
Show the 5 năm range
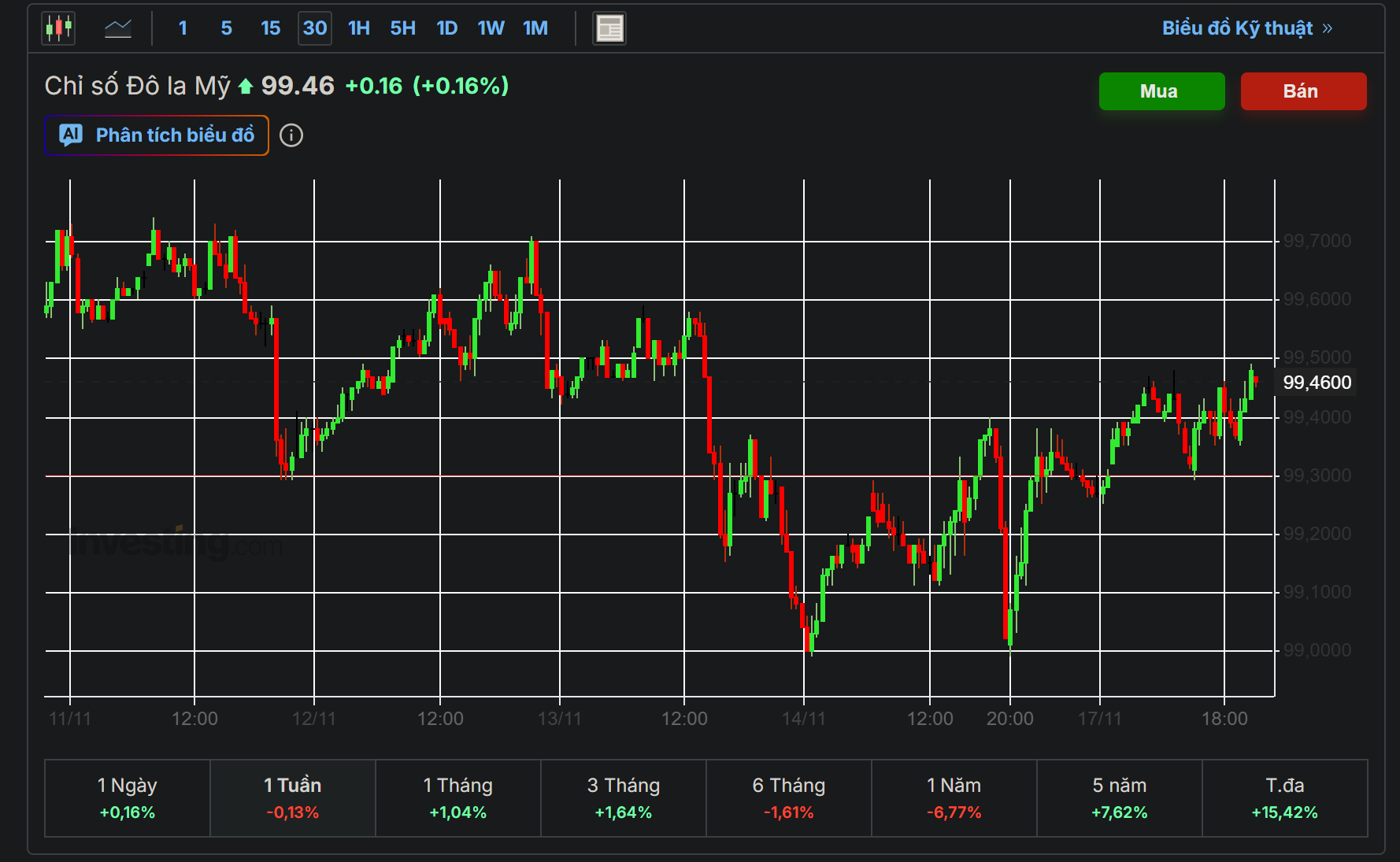point(1120,797)
